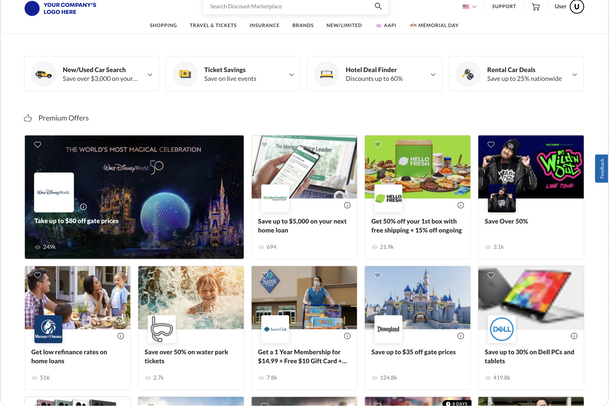Click the bed icon in Hotel Deal Finder
Image resolution: width=609 pixels, height=406 pixels.
pyautogui.click(x=326, y=74)
